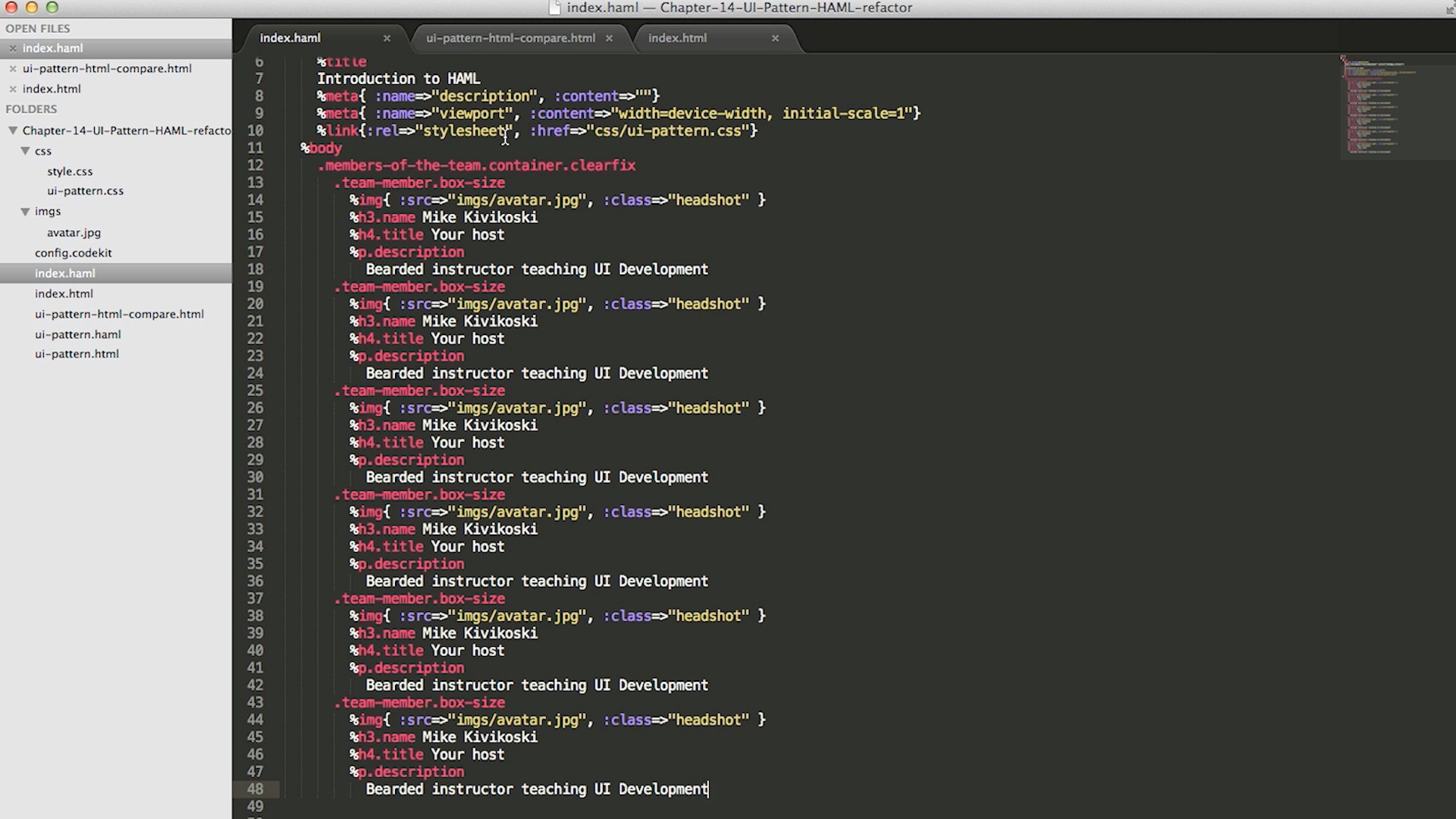Click '.members-of-the-team.container.clearfix' on line 12
Screen dimensions: 1456x819
tap(476, 165)
